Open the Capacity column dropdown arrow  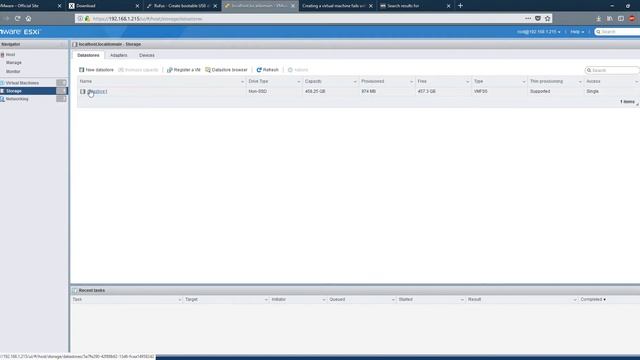click(x=355, y=82)
